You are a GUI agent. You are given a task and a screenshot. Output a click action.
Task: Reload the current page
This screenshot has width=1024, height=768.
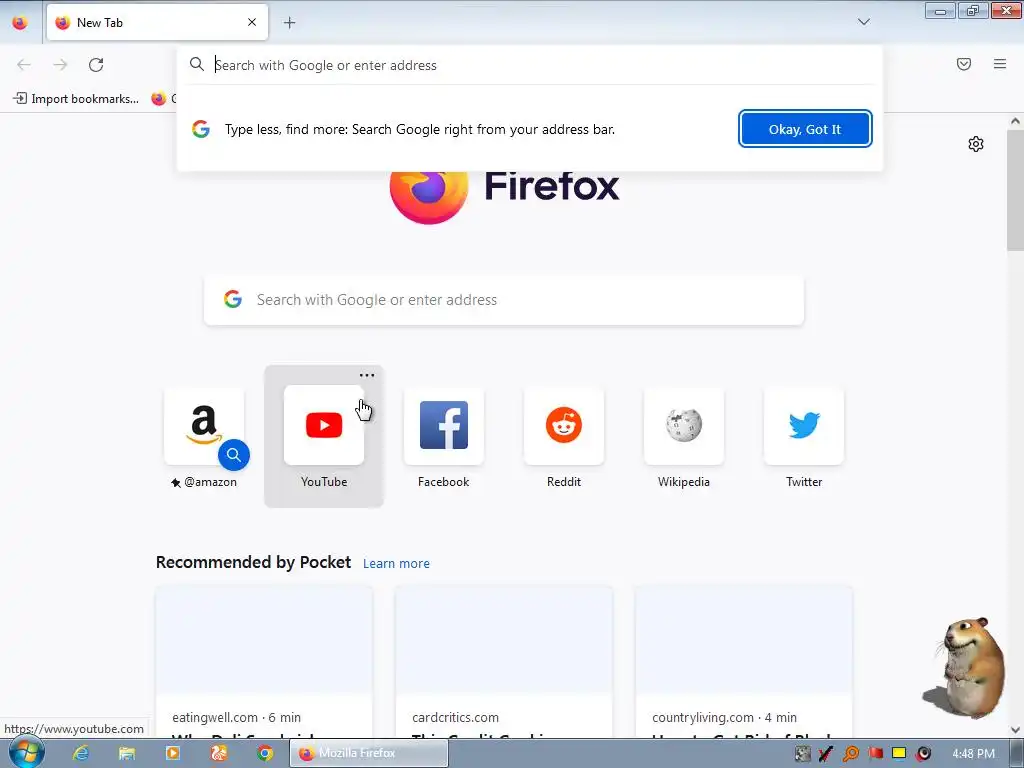pyautogui.click(x=96, y=65)
